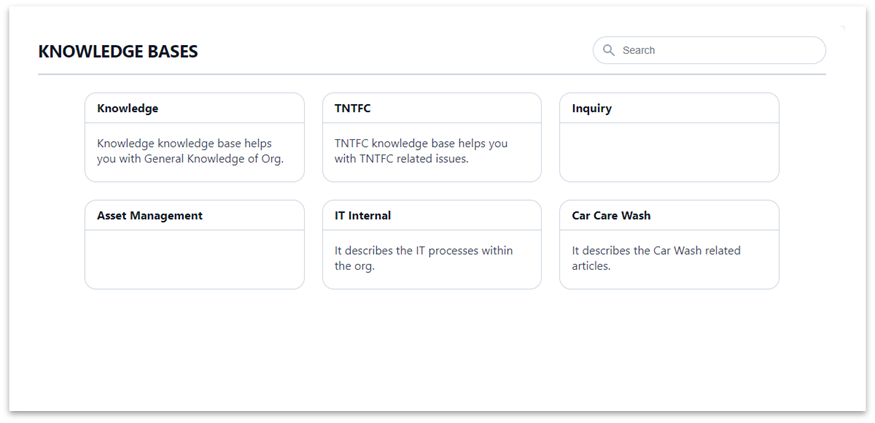Open the Knowledge card title
This screenshot has width=875, height=423.
point(128,108)
